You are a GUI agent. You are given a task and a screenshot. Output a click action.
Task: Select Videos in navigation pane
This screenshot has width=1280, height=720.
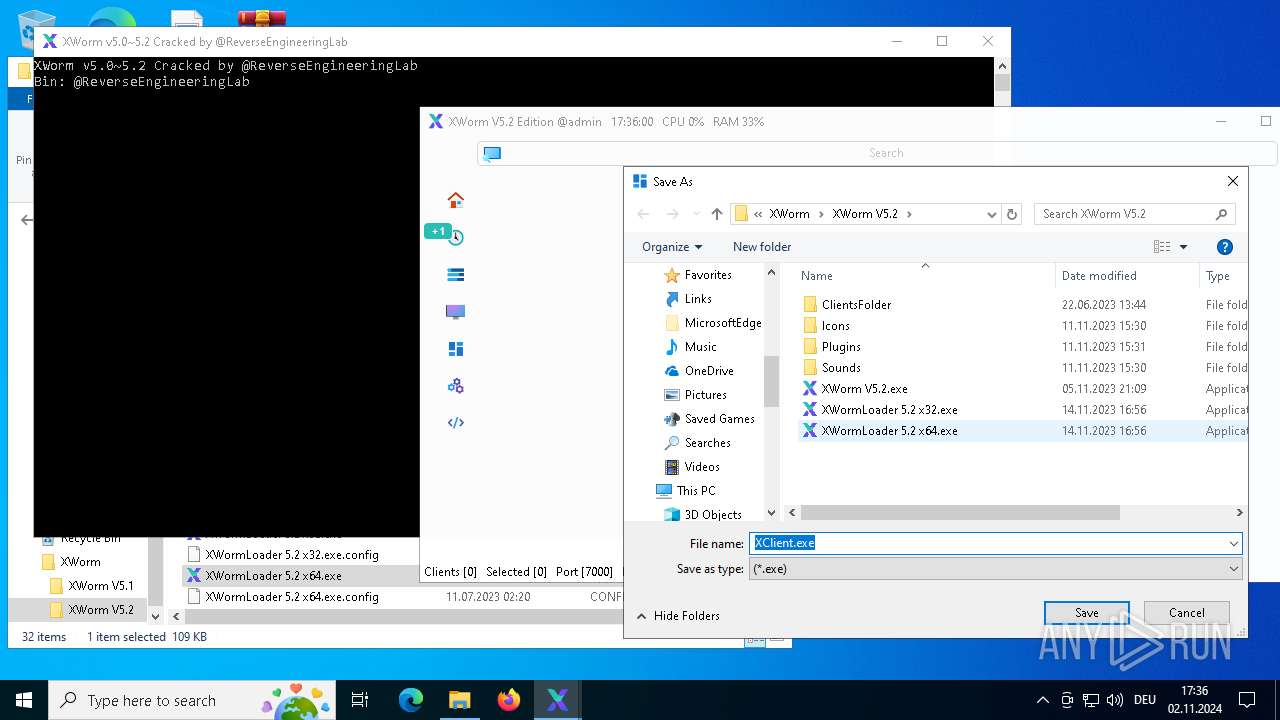tap(702, 467)
